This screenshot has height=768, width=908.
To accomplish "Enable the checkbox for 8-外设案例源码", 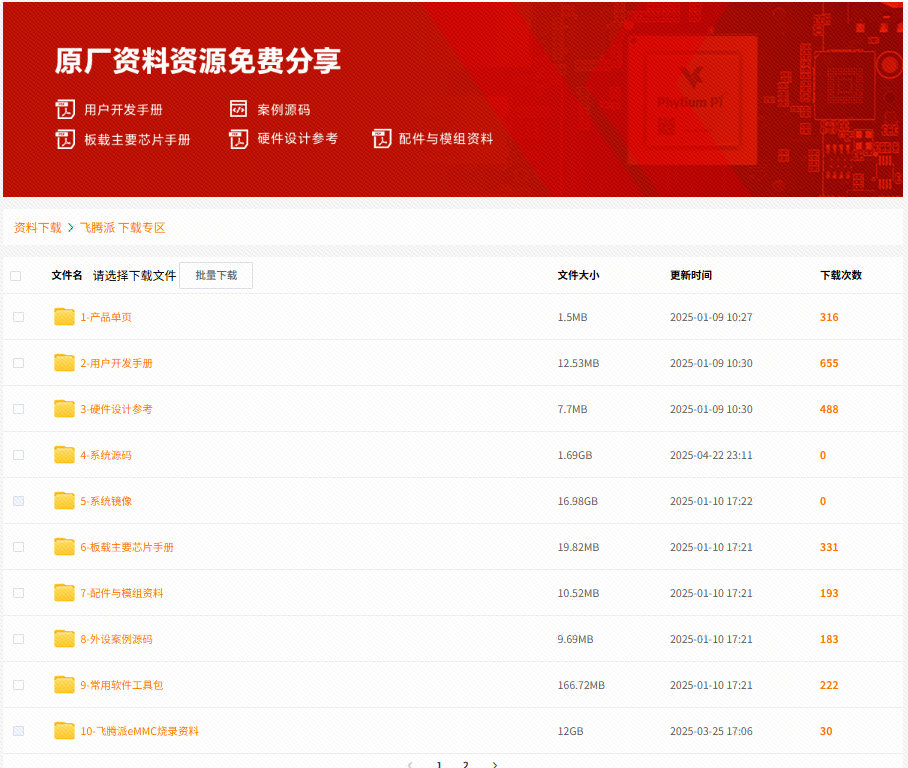I will pyautogui.click(x=19, y=639).
